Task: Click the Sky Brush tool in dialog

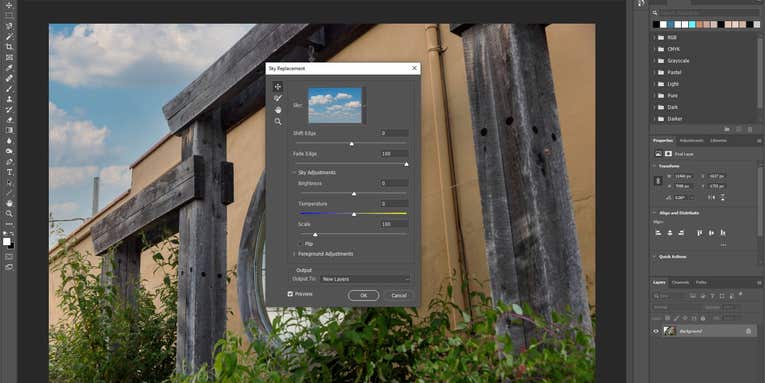Action: click(x=278, y=98)
